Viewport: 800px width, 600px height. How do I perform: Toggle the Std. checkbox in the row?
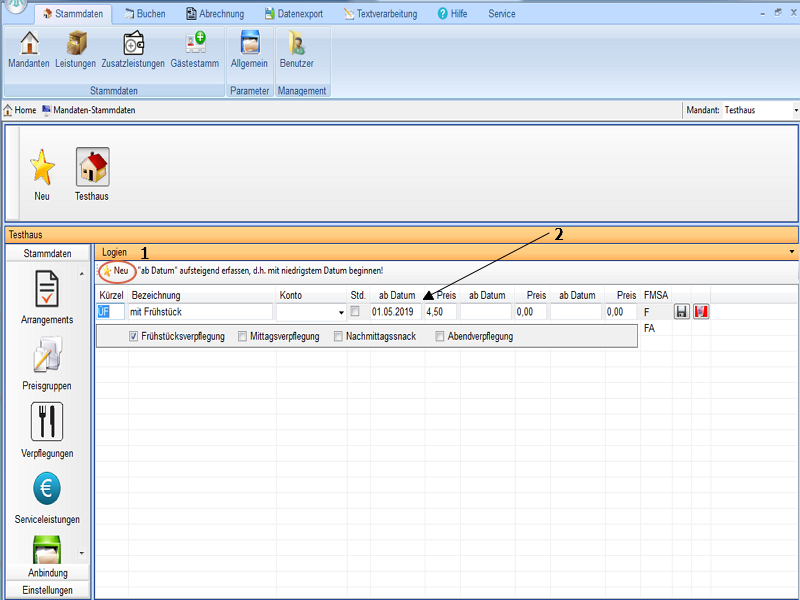pyautogui.click(x=355, y=312)
